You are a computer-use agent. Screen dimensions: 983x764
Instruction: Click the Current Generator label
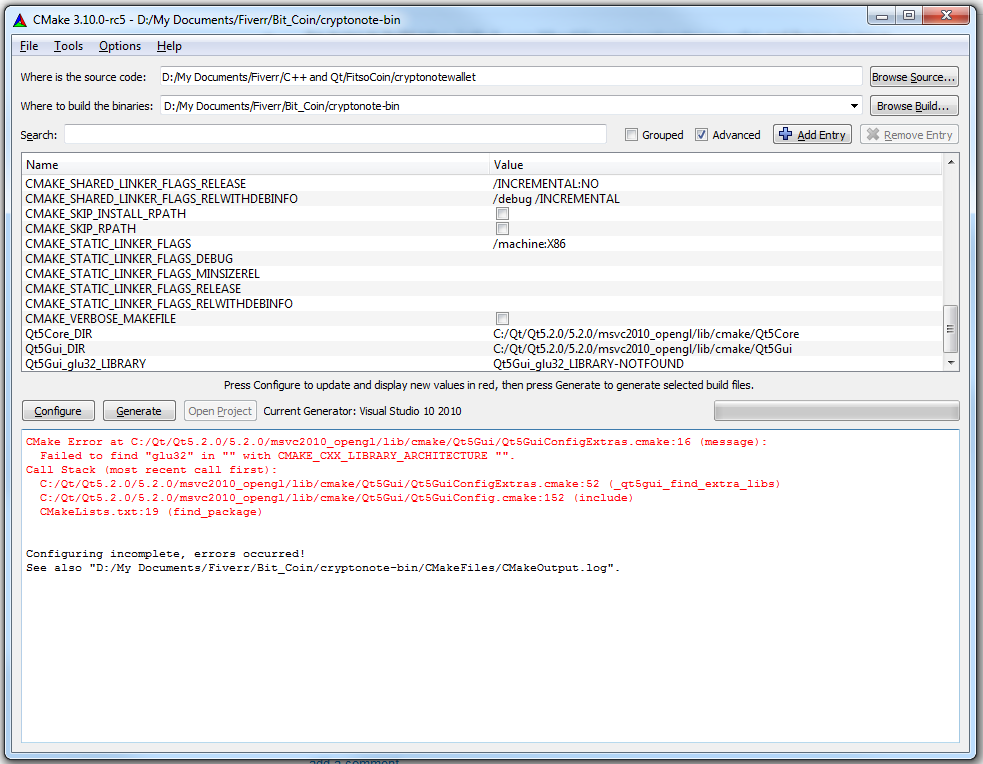362,411
